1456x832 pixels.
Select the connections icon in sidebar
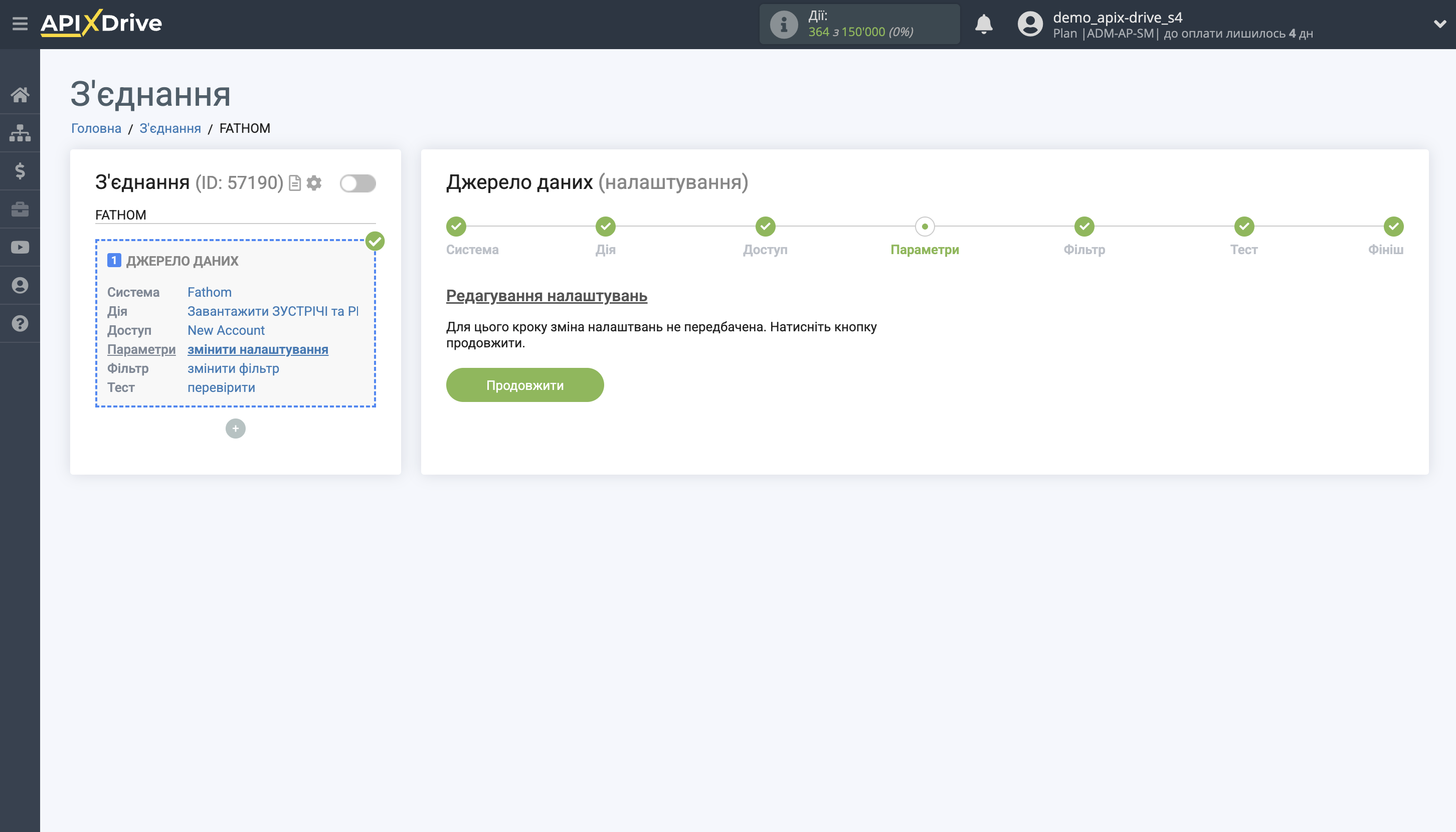21,133
